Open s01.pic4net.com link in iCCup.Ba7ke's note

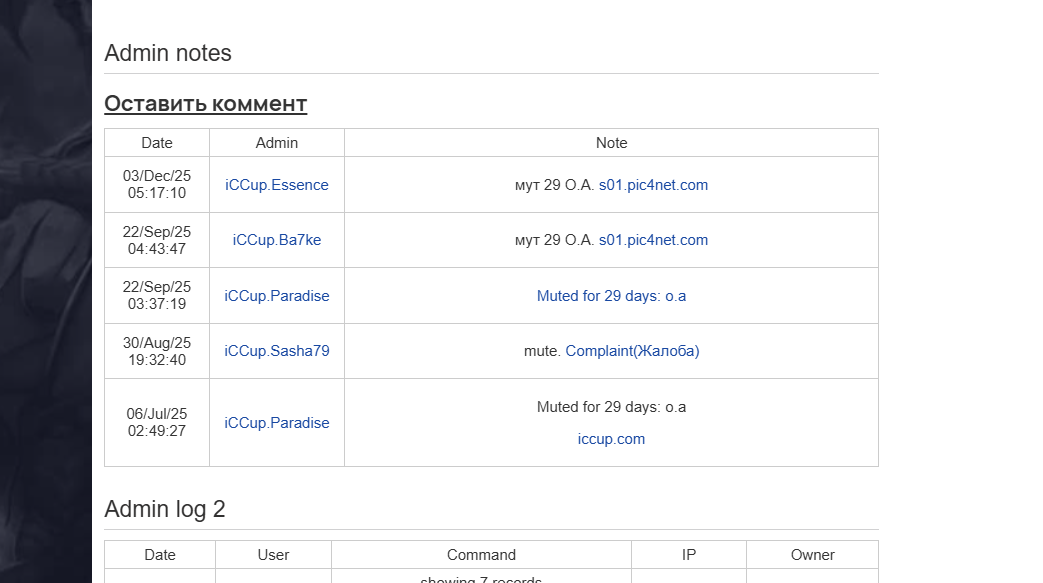pos(653,240)
